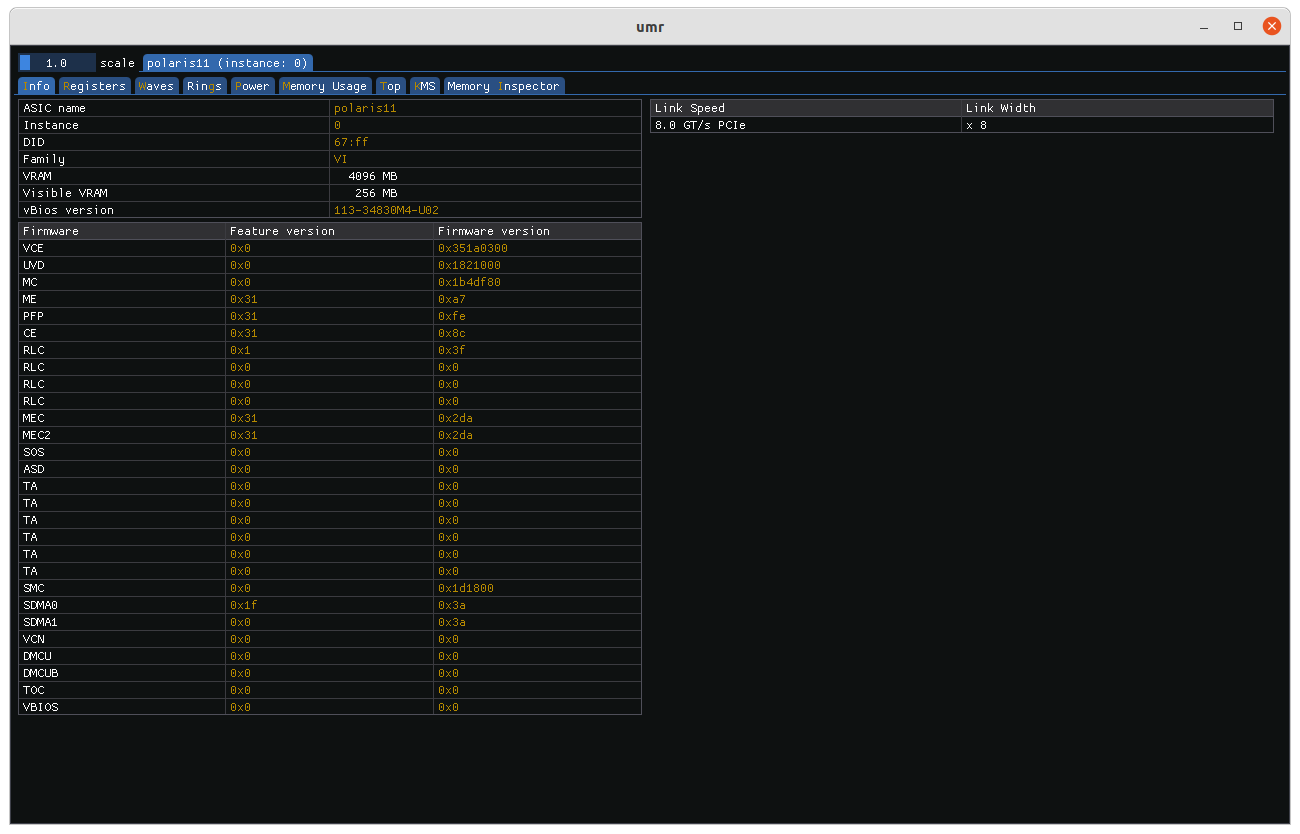Select MC firmware version 0x1b4df80
1300x834 pixels.
coord(469,282)
